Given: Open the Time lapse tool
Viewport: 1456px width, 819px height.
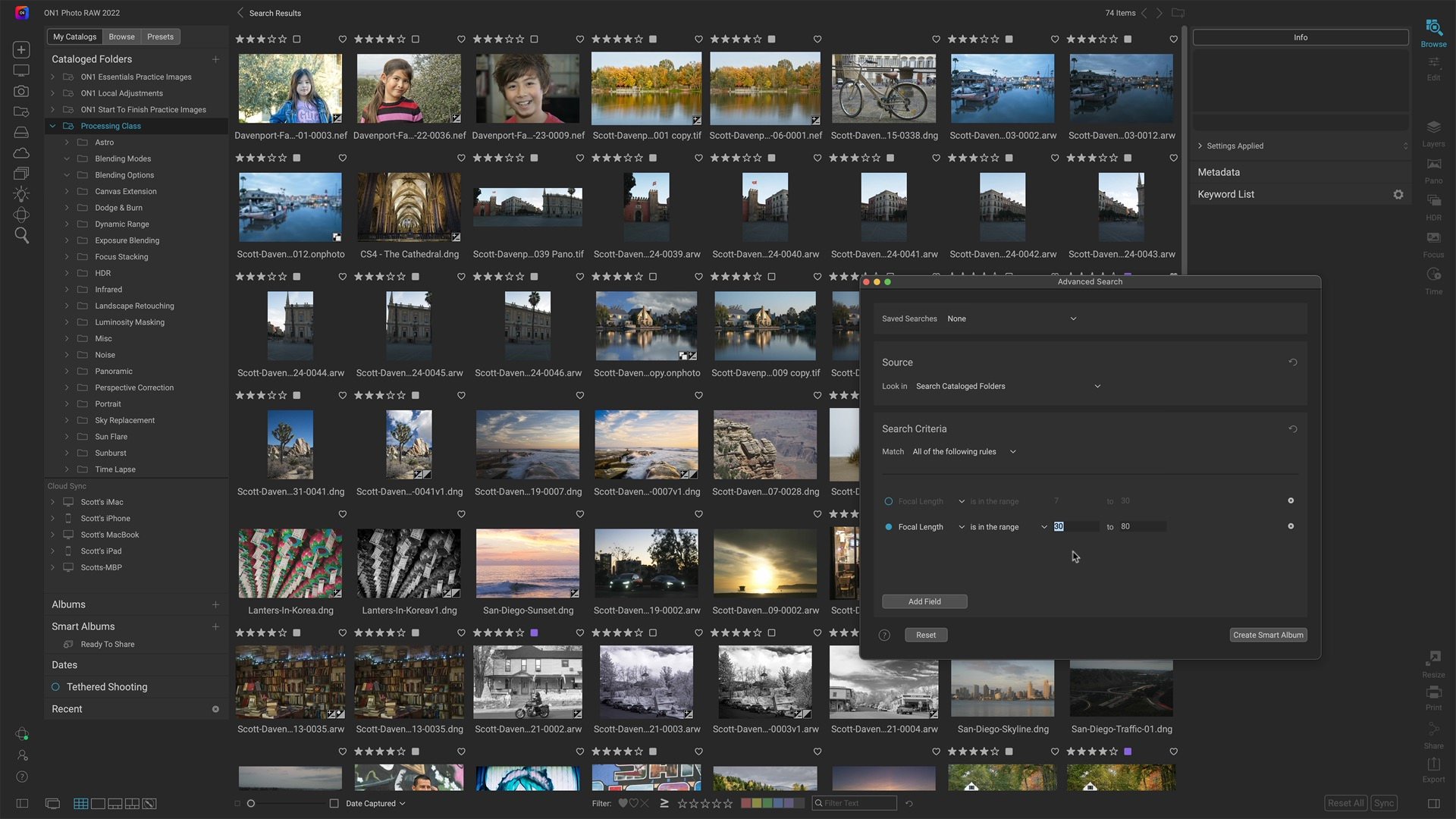Looking at the screenshot, I should pyautogui.click(x=1433, y=280).
